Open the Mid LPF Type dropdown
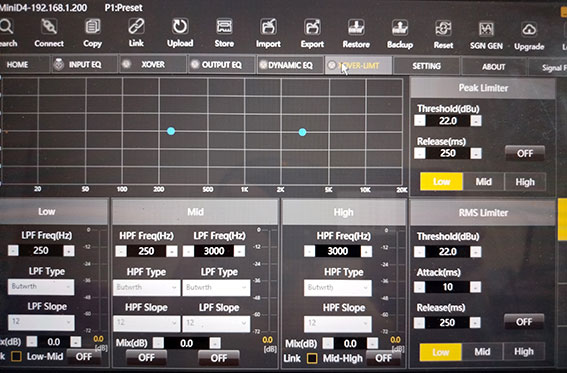 pyautogui.click(x=216, y=288)
